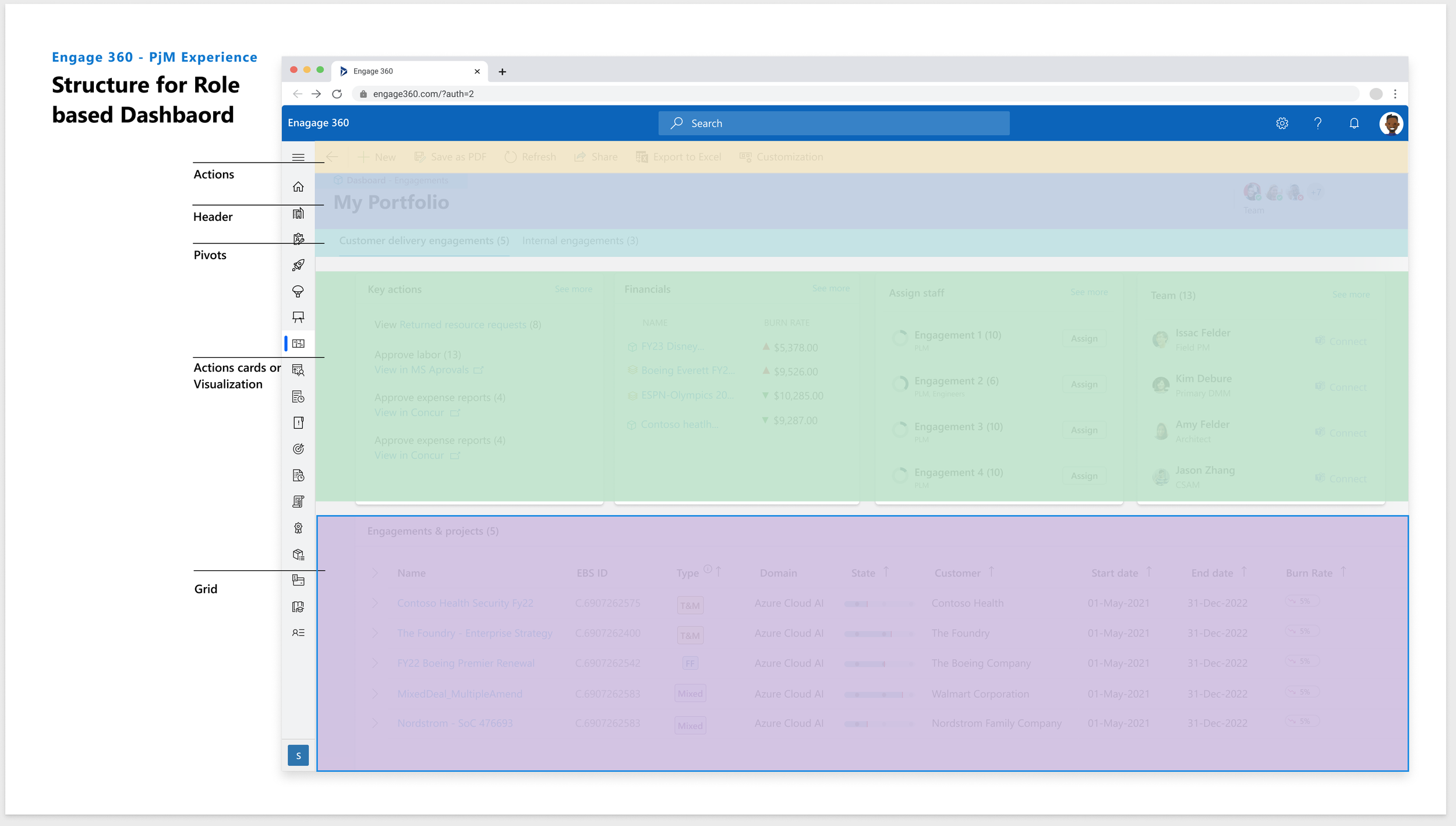This screenshot has width=1456, height=826.
Task: Click the Home icon in sidebar
Action: pyautogui.click(x=298, y=187)
